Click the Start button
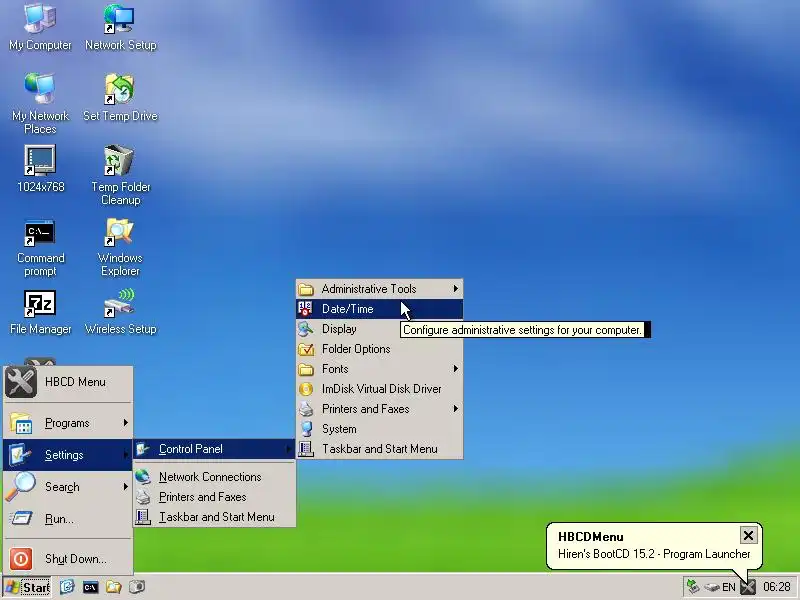 (27, 587)
